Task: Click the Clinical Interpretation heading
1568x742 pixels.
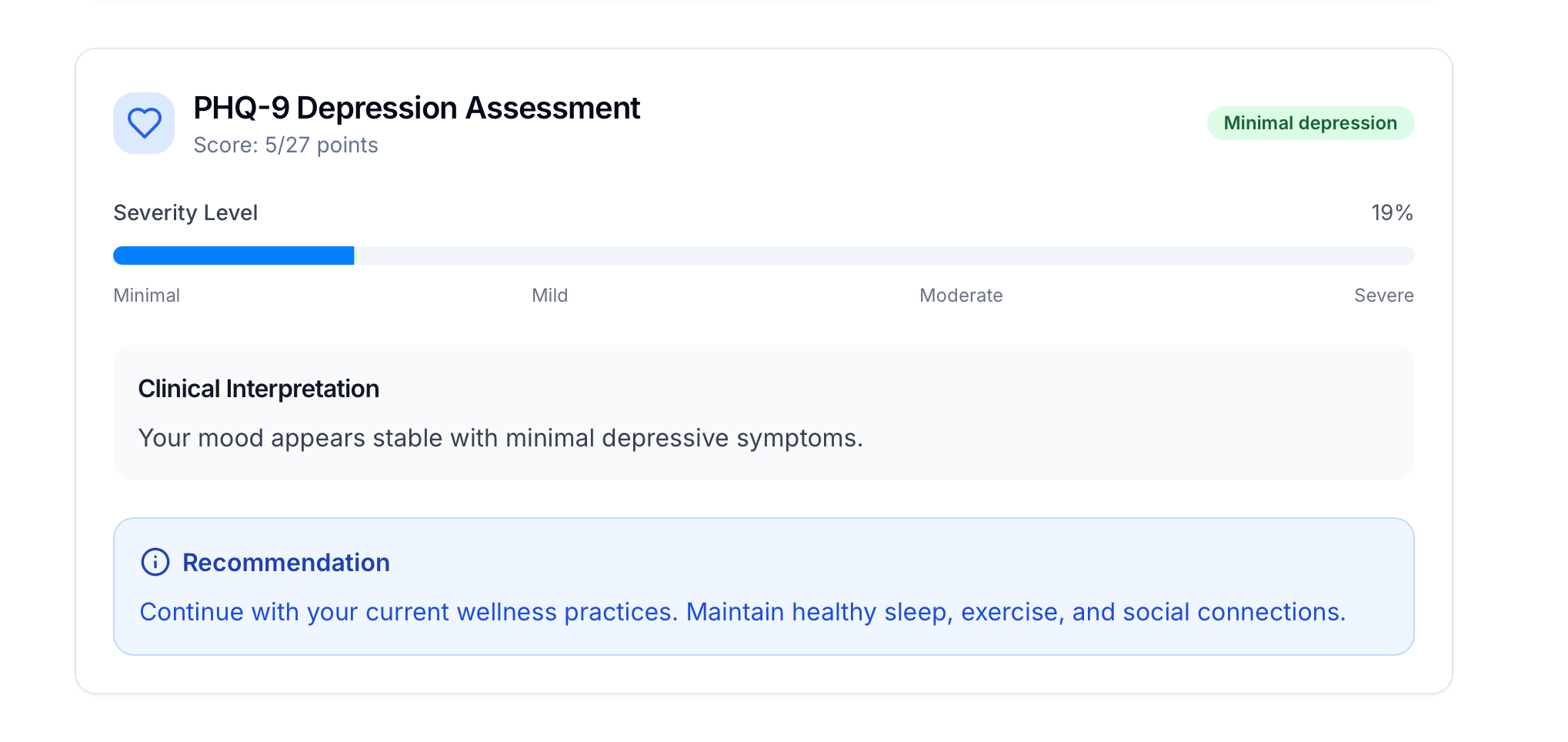Action: click(x=259, y=389)
